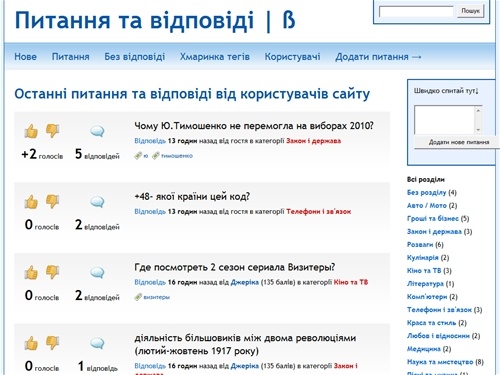Open sidebar section 'Розваги'
This screenshot has height=375, width=500.
[x=420, y=244]
